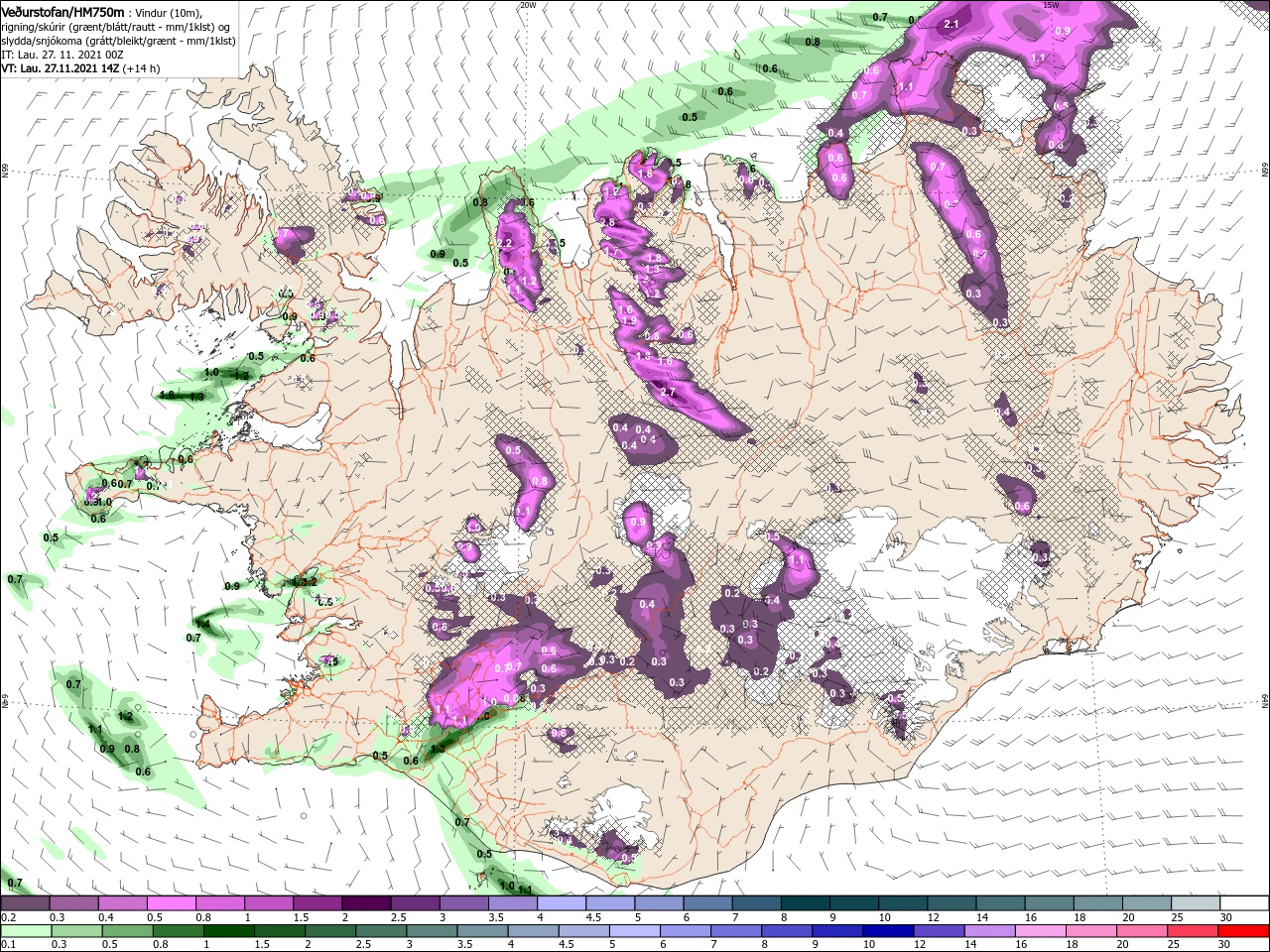Click the '(+14 h)' forecast offset text
Screen dimensions: 1270x952
click(142, 68)
